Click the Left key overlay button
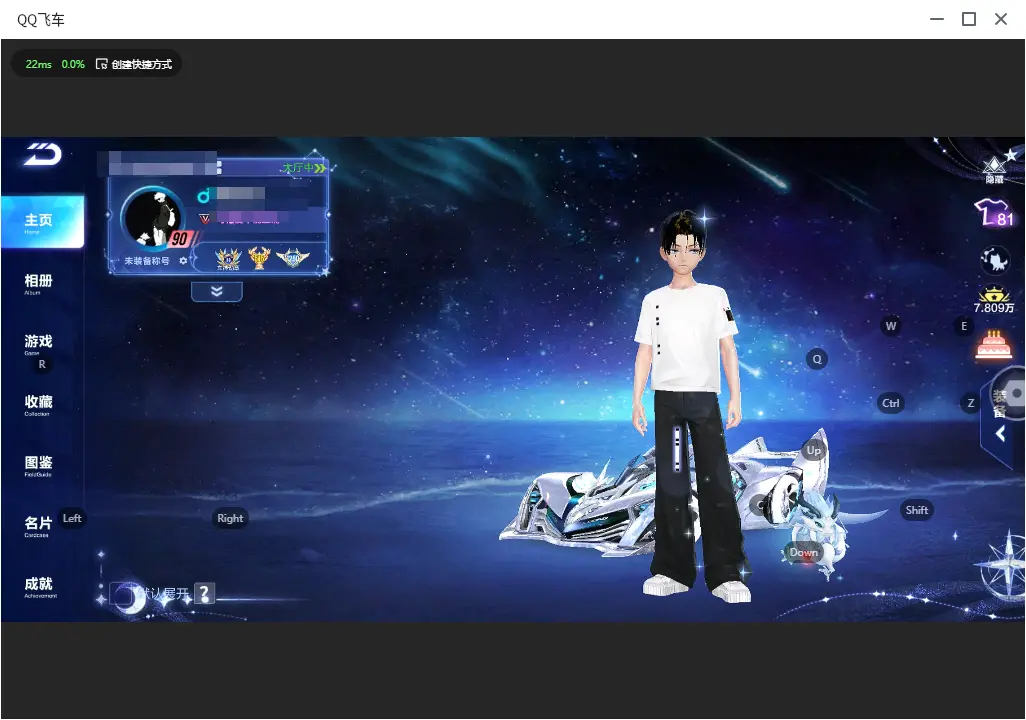Image resolution: width=1026 pixels, height=720 pixels. pos(72,518)
